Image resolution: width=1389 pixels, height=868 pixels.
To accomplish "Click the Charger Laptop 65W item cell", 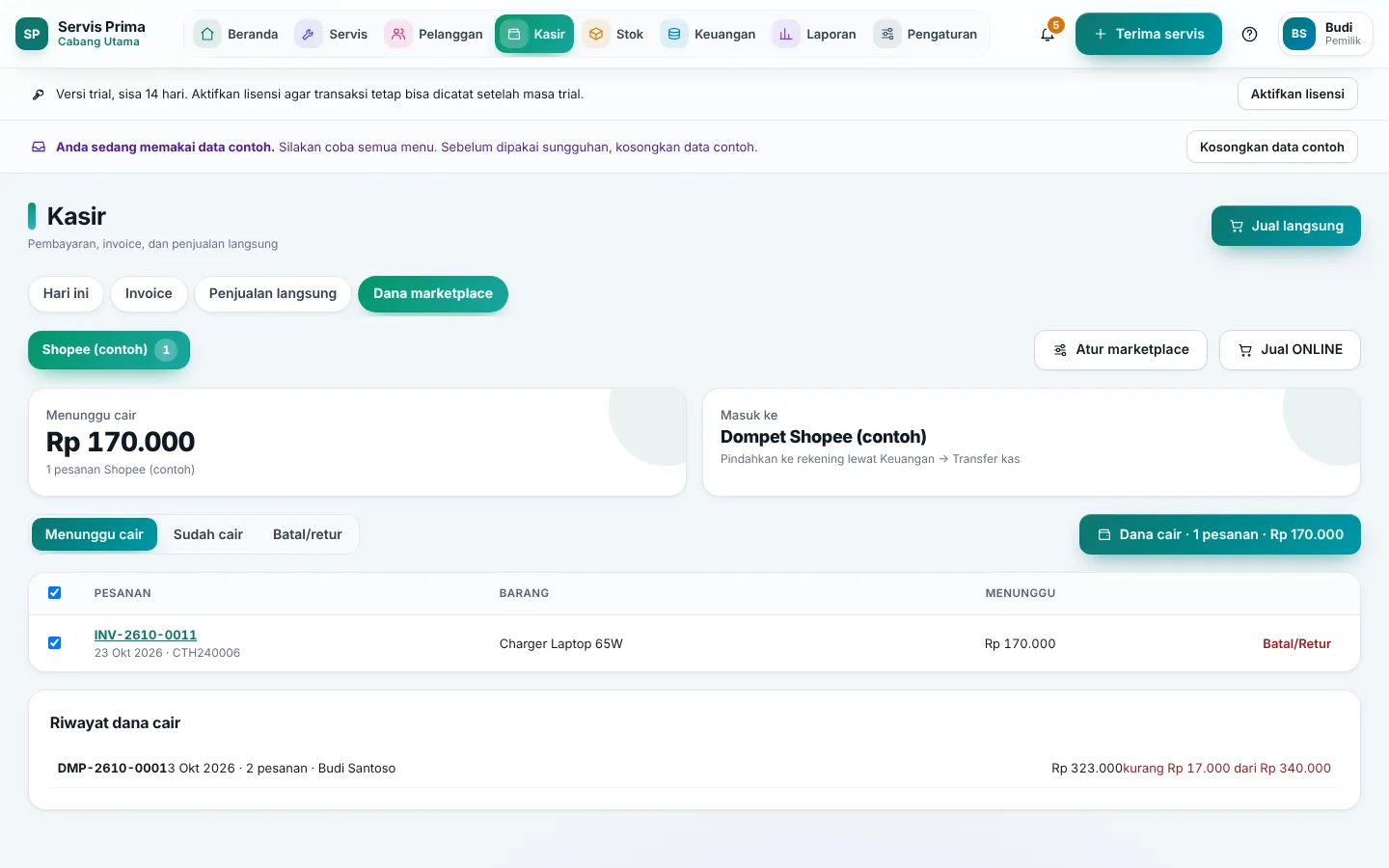I will (561, 643).
